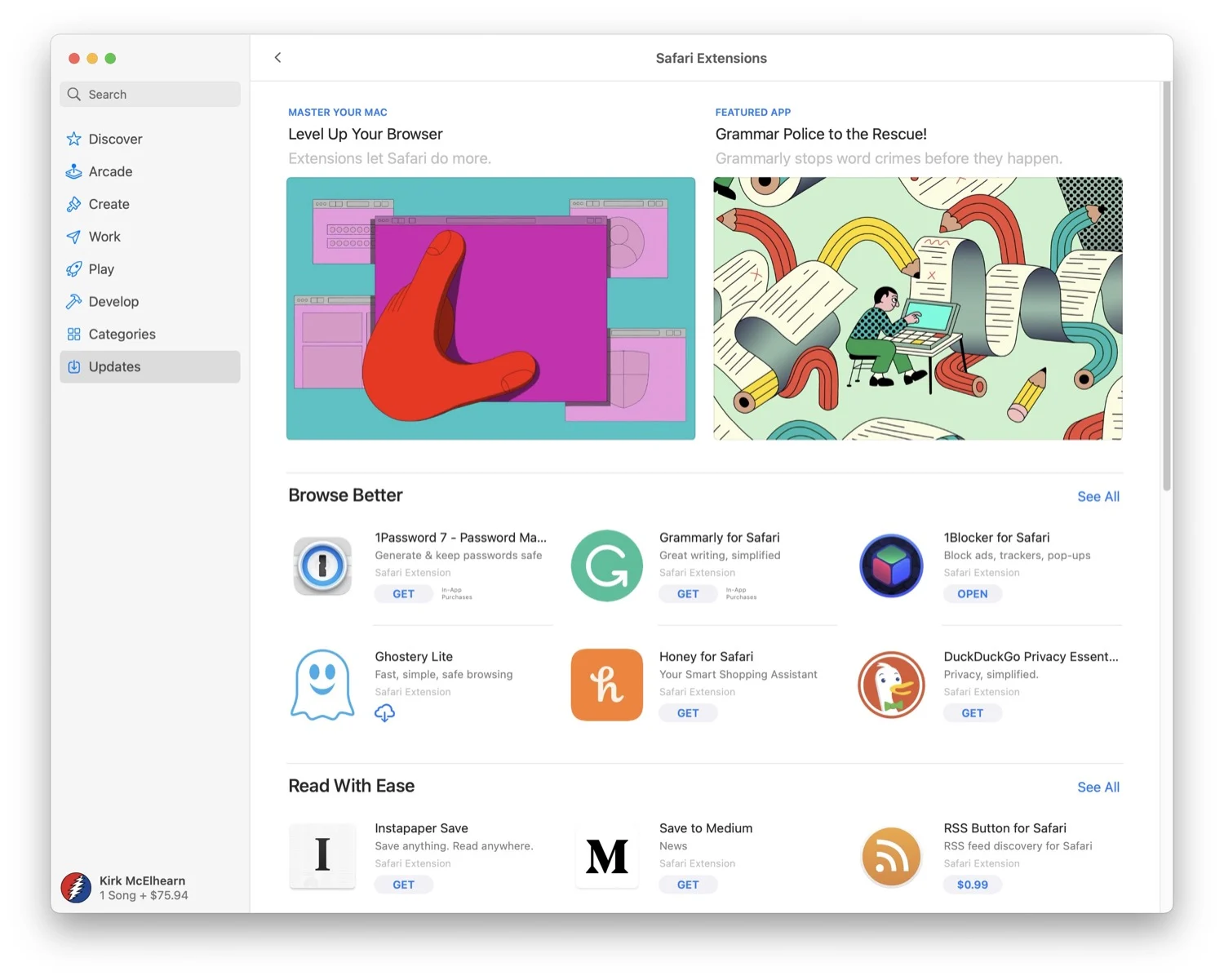Viewport: 1224px width, 980px height.
Task: Download Ghostery Lite via the cloud icon
Action: tap(384, 712)
